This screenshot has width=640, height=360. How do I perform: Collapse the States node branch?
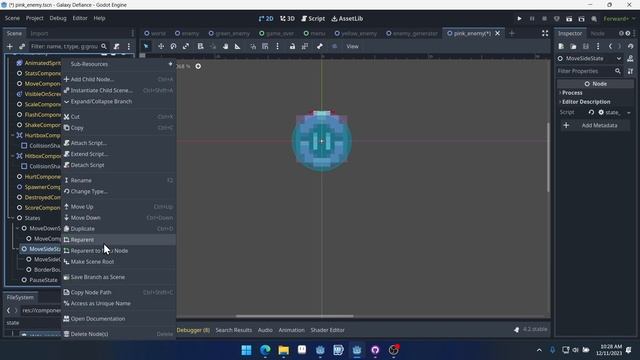tap(13, 218)
